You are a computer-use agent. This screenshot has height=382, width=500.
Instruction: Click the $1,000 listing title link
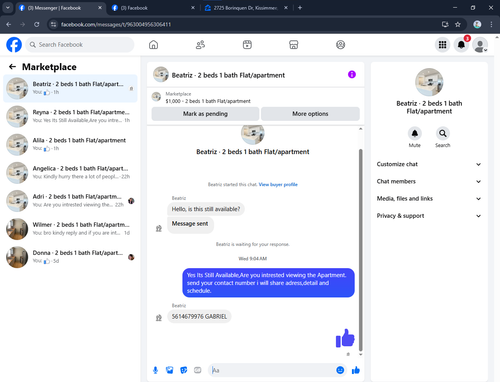click(208, 101)
